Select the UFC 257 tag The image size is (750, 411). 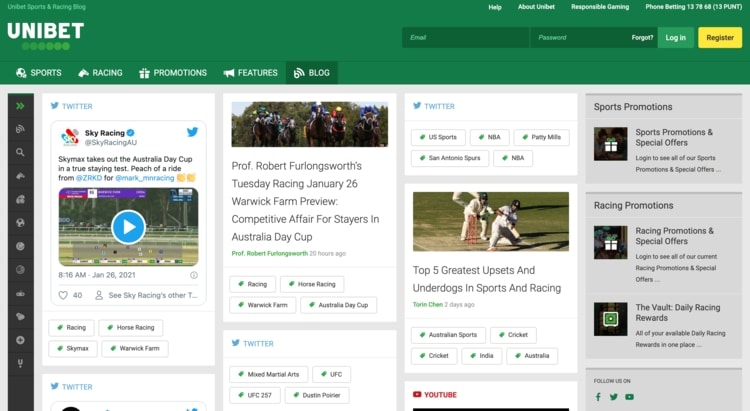point(255,395)
